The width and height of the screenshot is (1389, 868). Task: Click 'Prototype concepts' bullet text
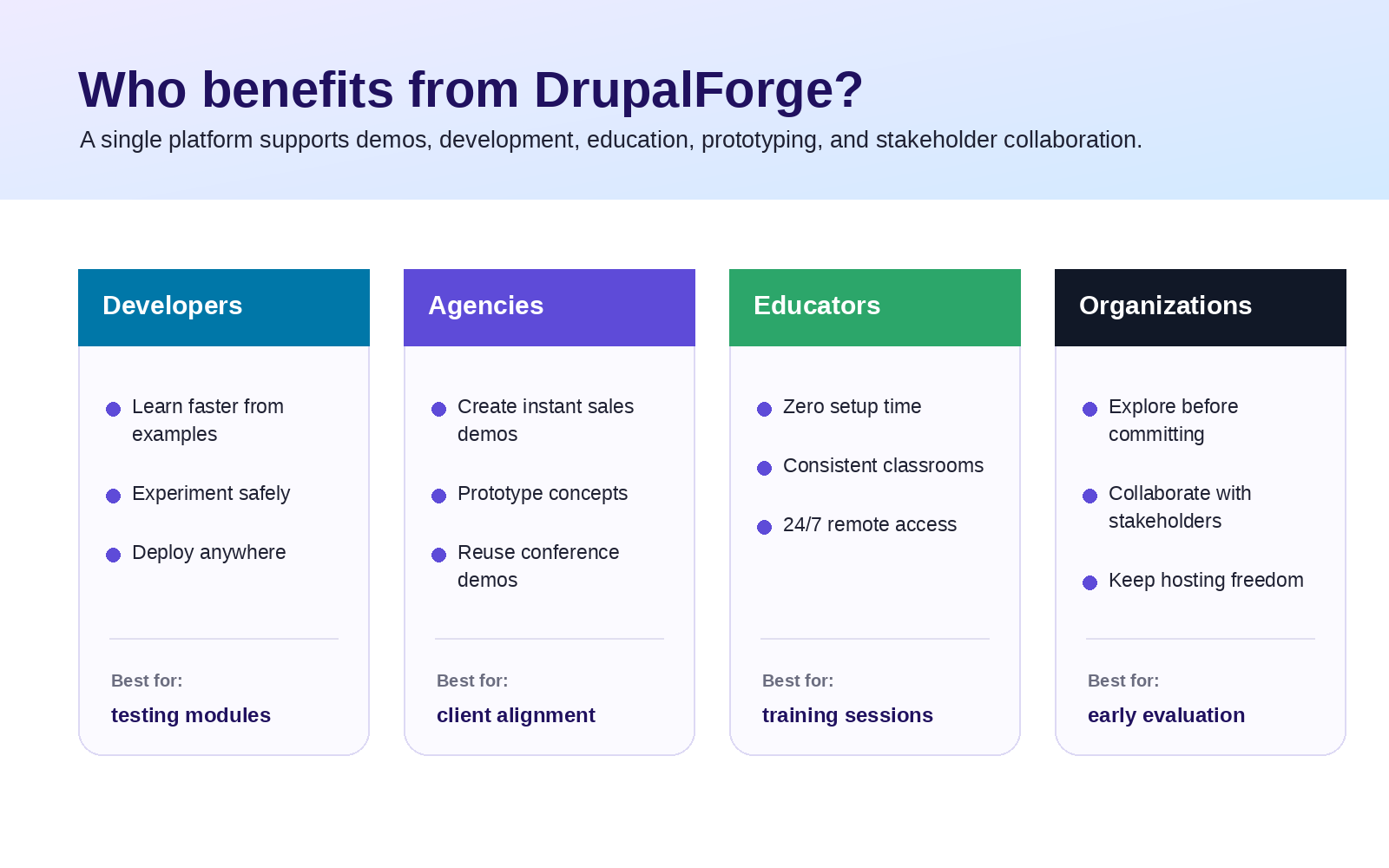coord(543,493)
